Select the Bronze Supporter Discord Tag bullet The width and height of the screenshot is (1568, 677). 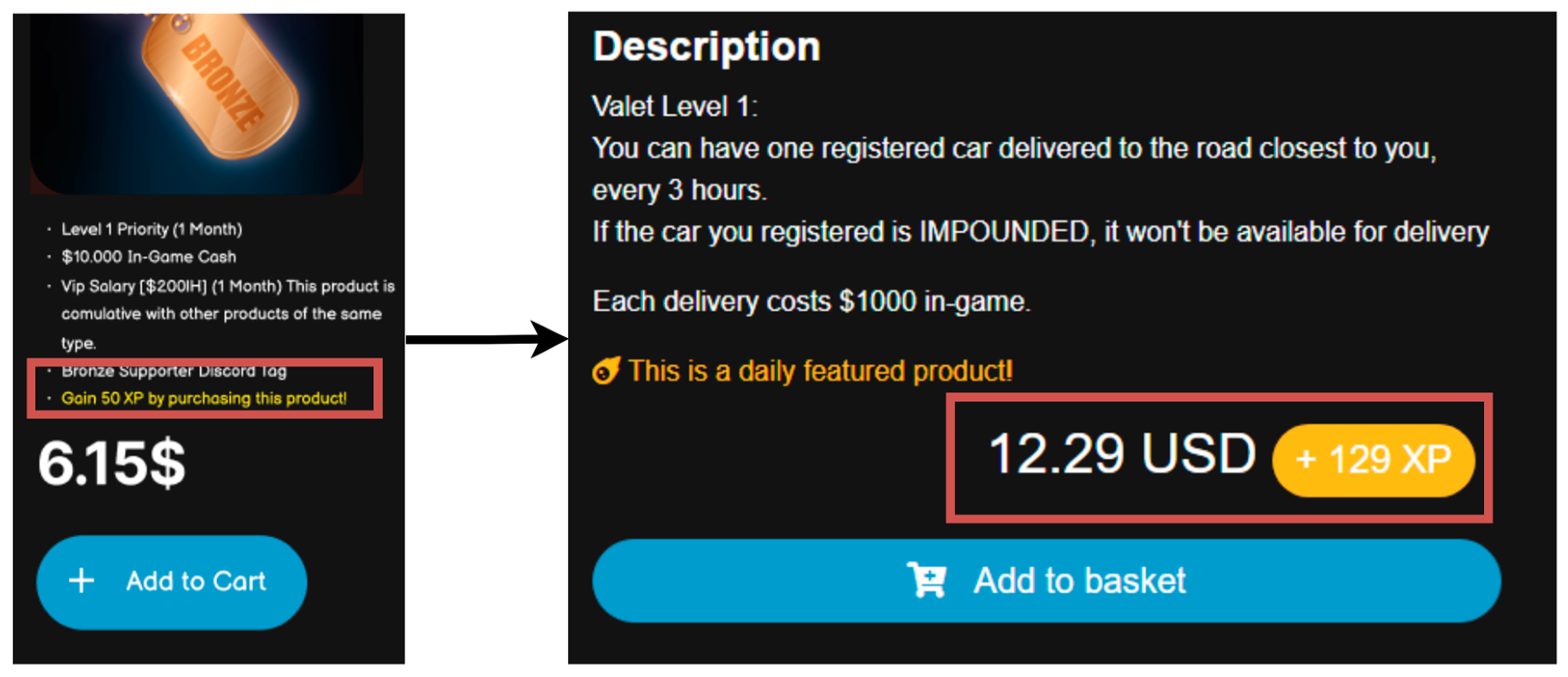[x=173, y=371]
